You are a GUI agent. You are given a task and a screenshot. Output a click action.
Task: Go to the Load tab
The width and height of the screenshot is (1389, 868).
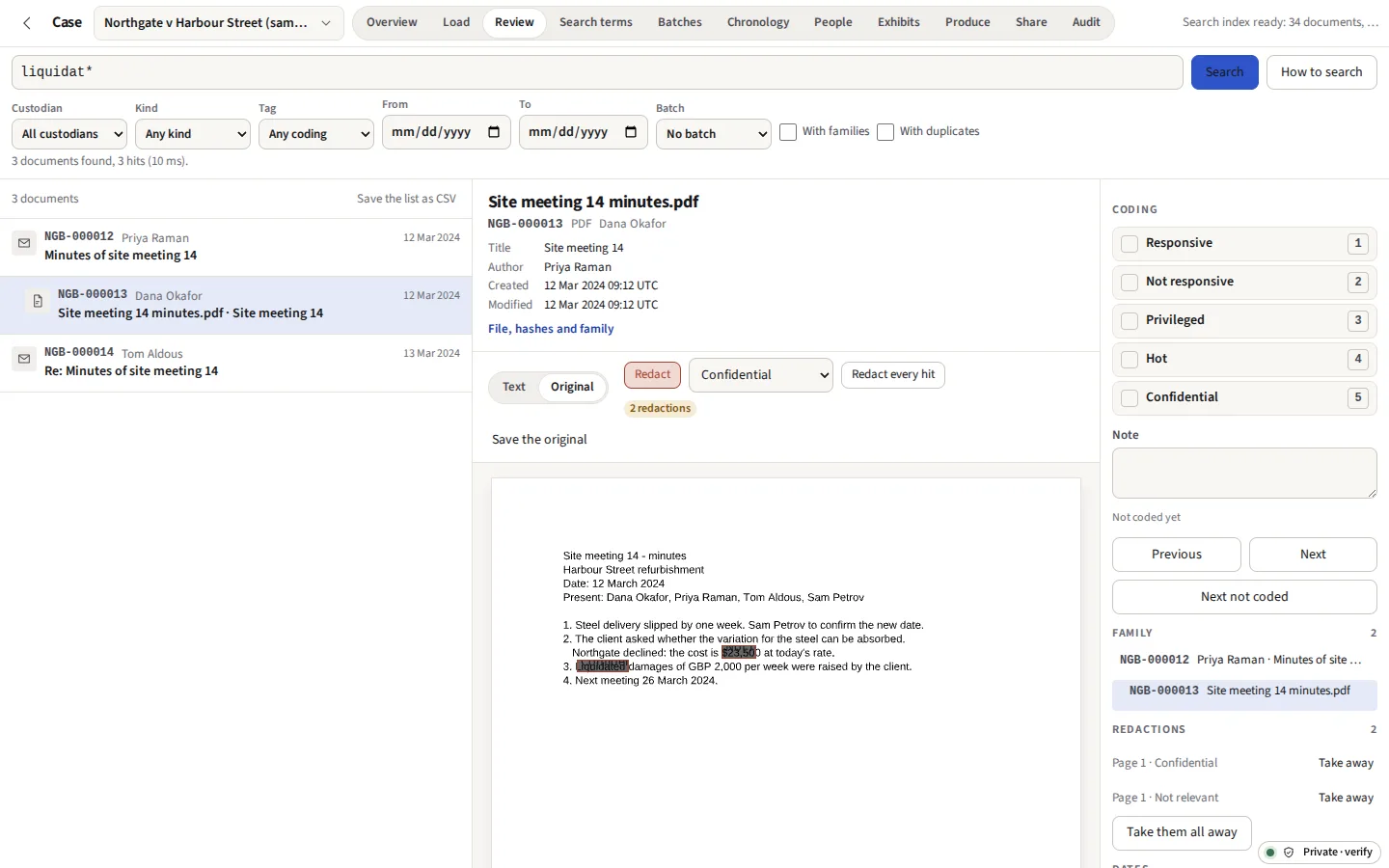(456, 22)
